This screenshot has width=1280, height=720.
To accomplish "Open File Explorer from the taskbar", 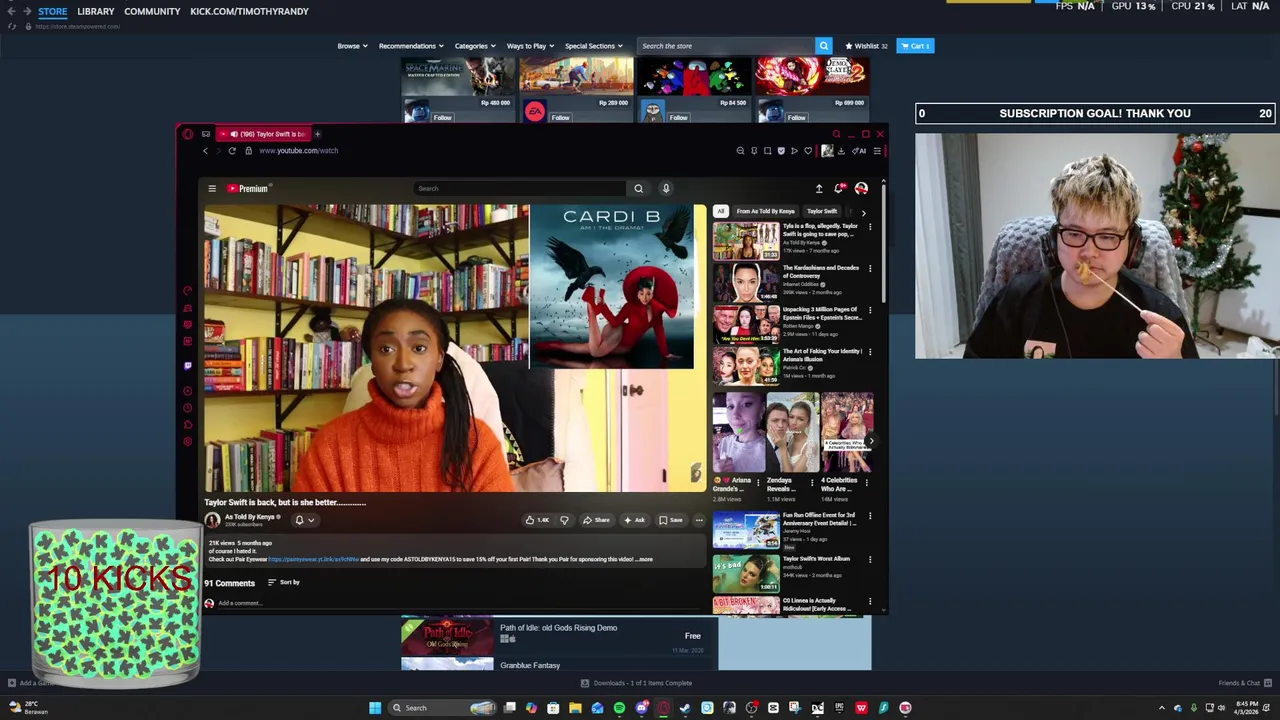I will point(575,708).
